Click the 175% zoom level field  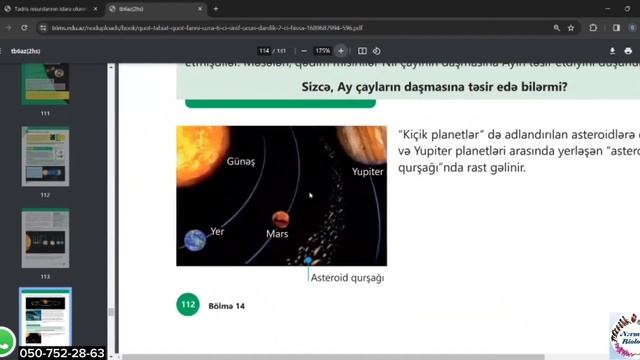click(322, 51)
